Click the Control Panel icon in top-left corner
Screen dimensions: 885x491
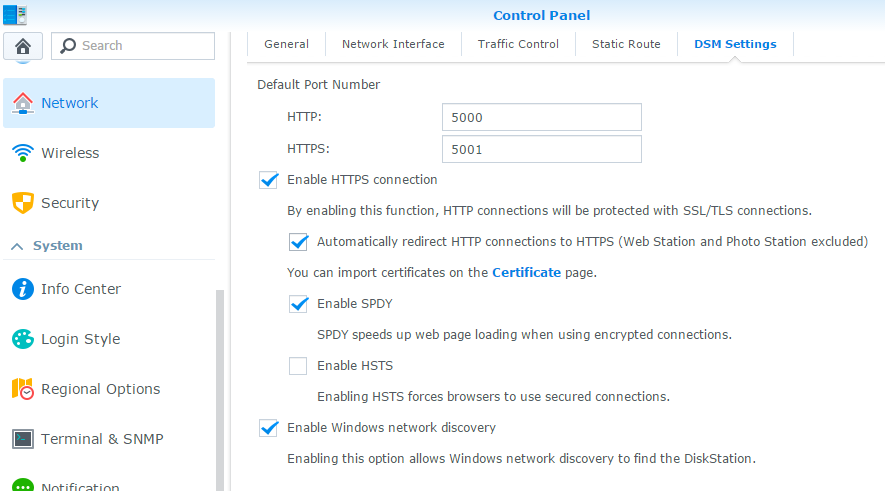coord(15,14)
